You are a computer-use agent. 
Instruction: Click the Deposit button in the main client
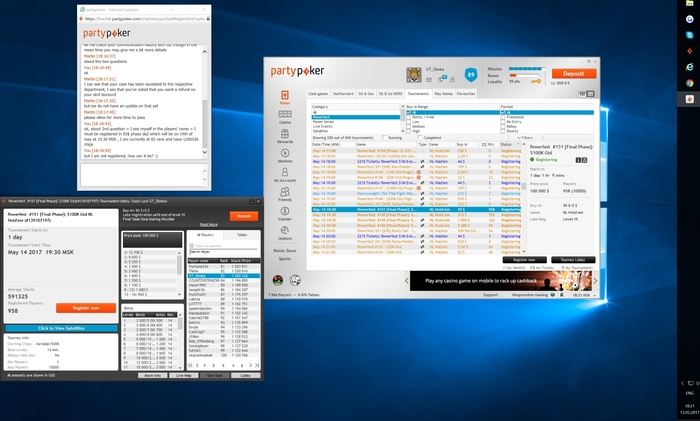(x=574, y=74)
